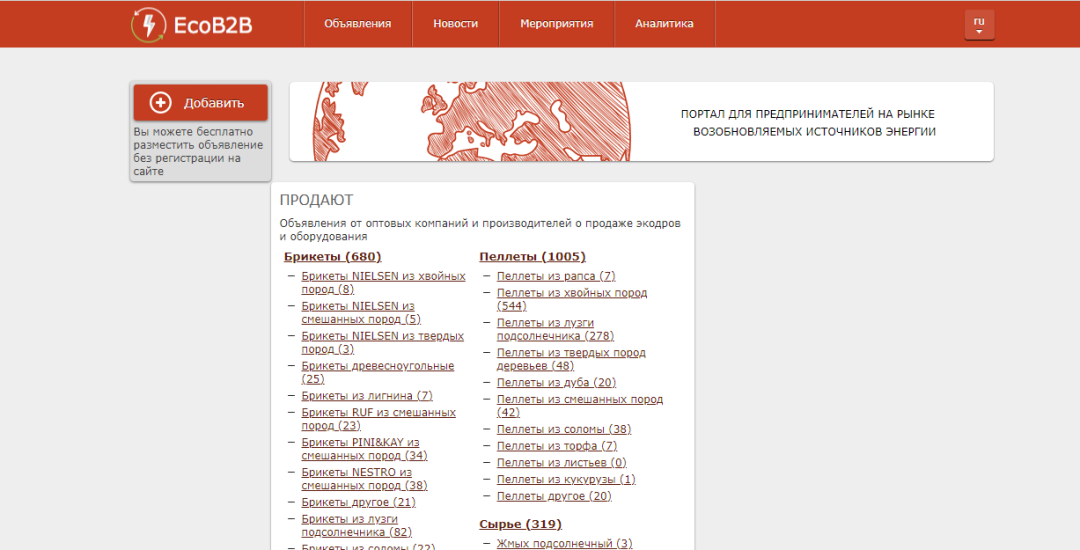This screenshot has width=1080, height=550.
Task: Open Пеллеты из дуба (20) link
Action: coord(557,383)
